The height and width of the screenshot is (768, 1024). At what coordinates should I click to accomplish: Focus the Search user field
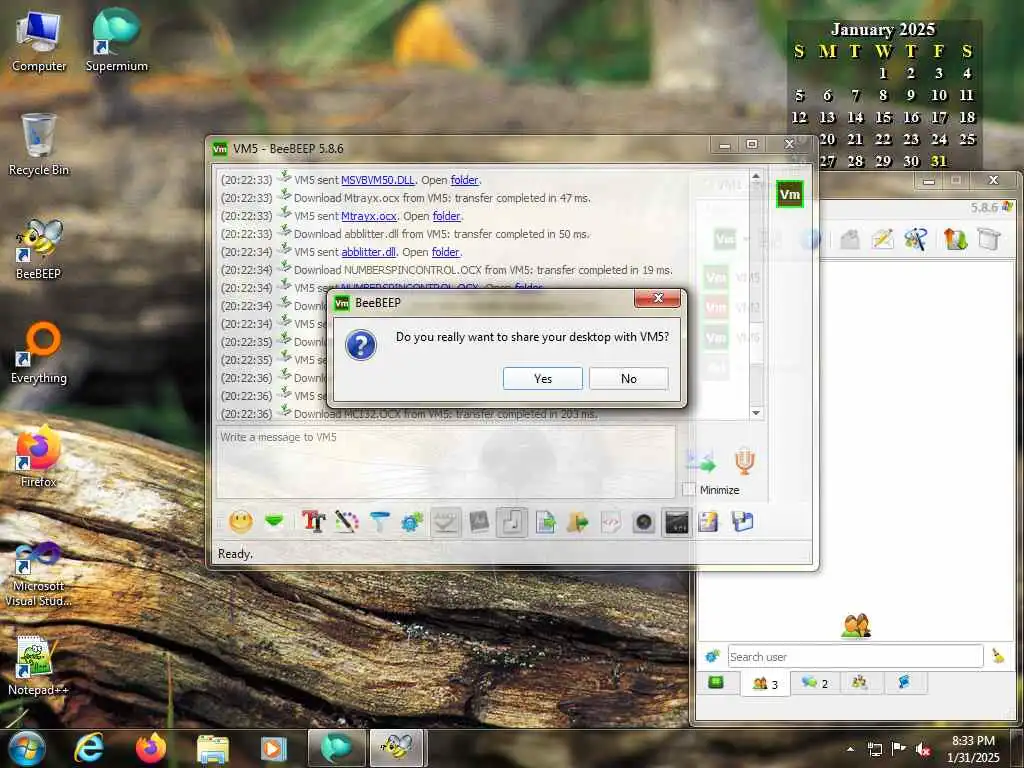click(855, 656)
